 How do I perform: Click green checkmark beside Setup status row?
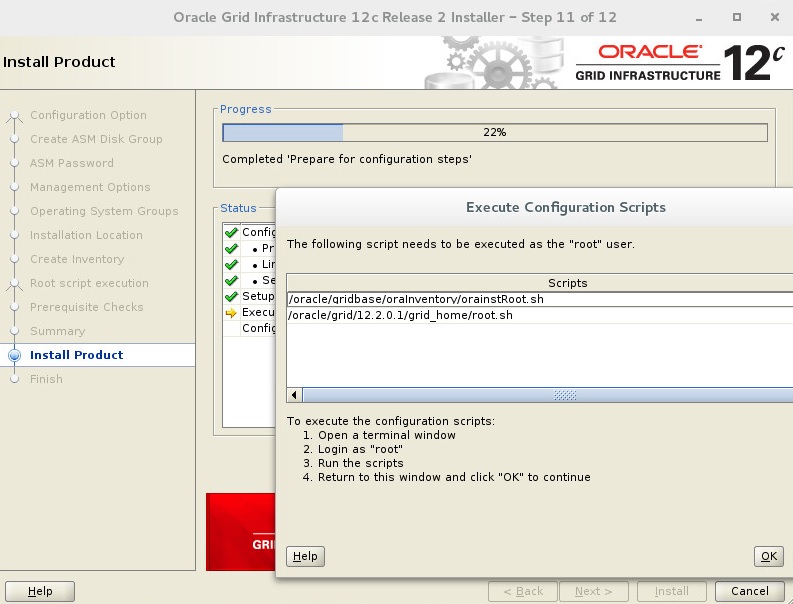[231, 296]
